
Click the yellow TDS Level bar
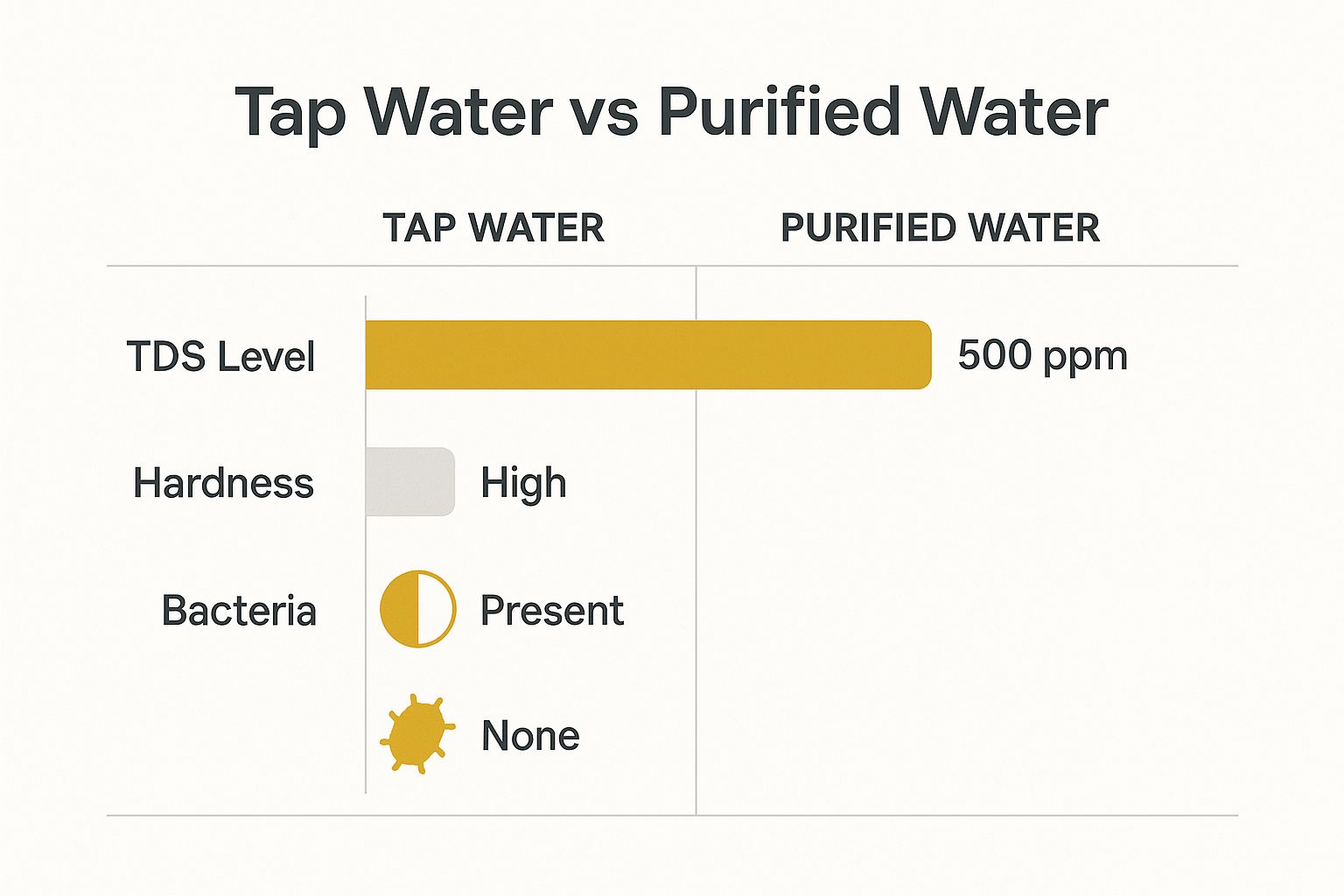tap(647, 354)
